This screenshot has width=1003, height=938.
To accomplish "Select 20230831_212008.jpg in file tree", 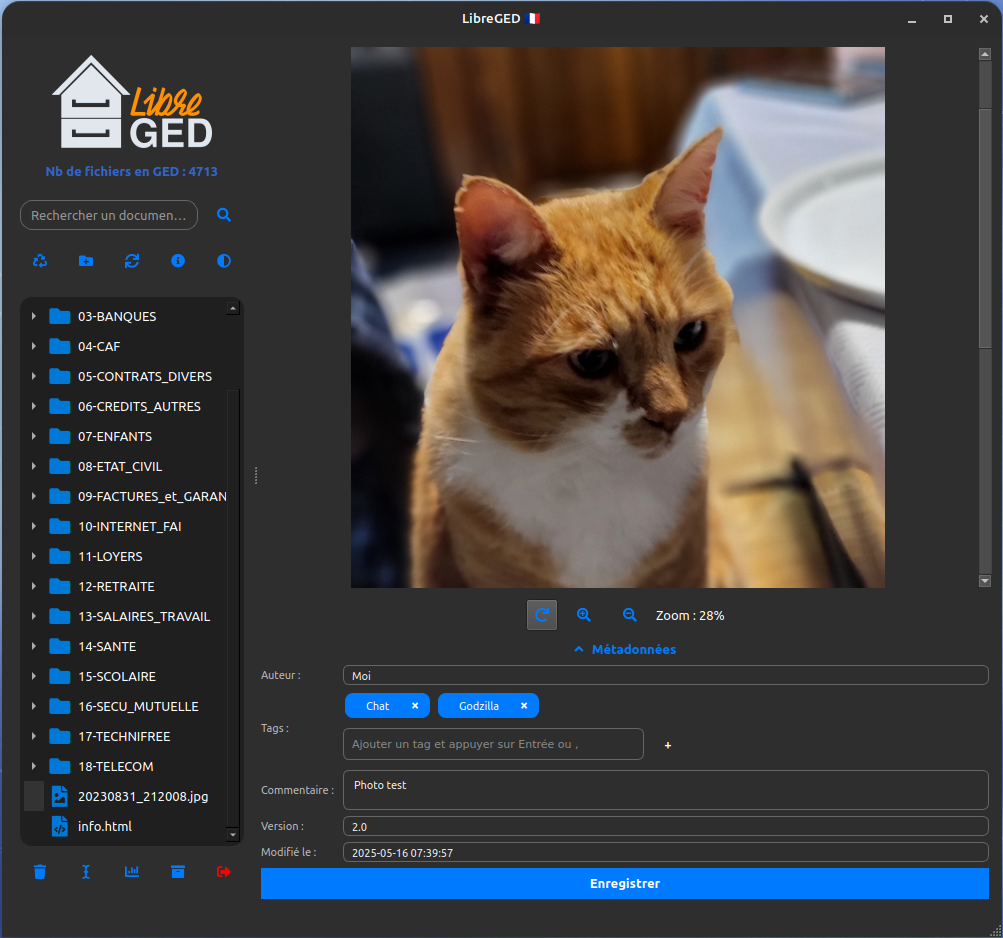I will tap(142, 797).
